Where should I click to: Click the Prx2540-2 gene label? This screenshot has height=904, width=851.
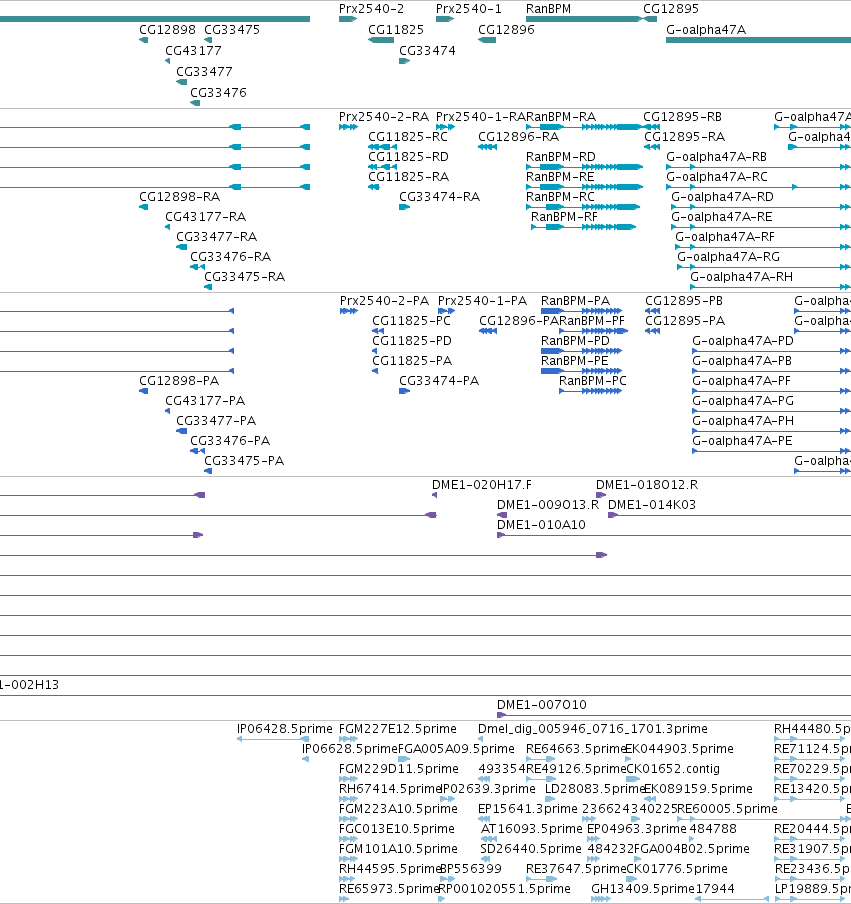pyautogui.click(x=371, y=9)
